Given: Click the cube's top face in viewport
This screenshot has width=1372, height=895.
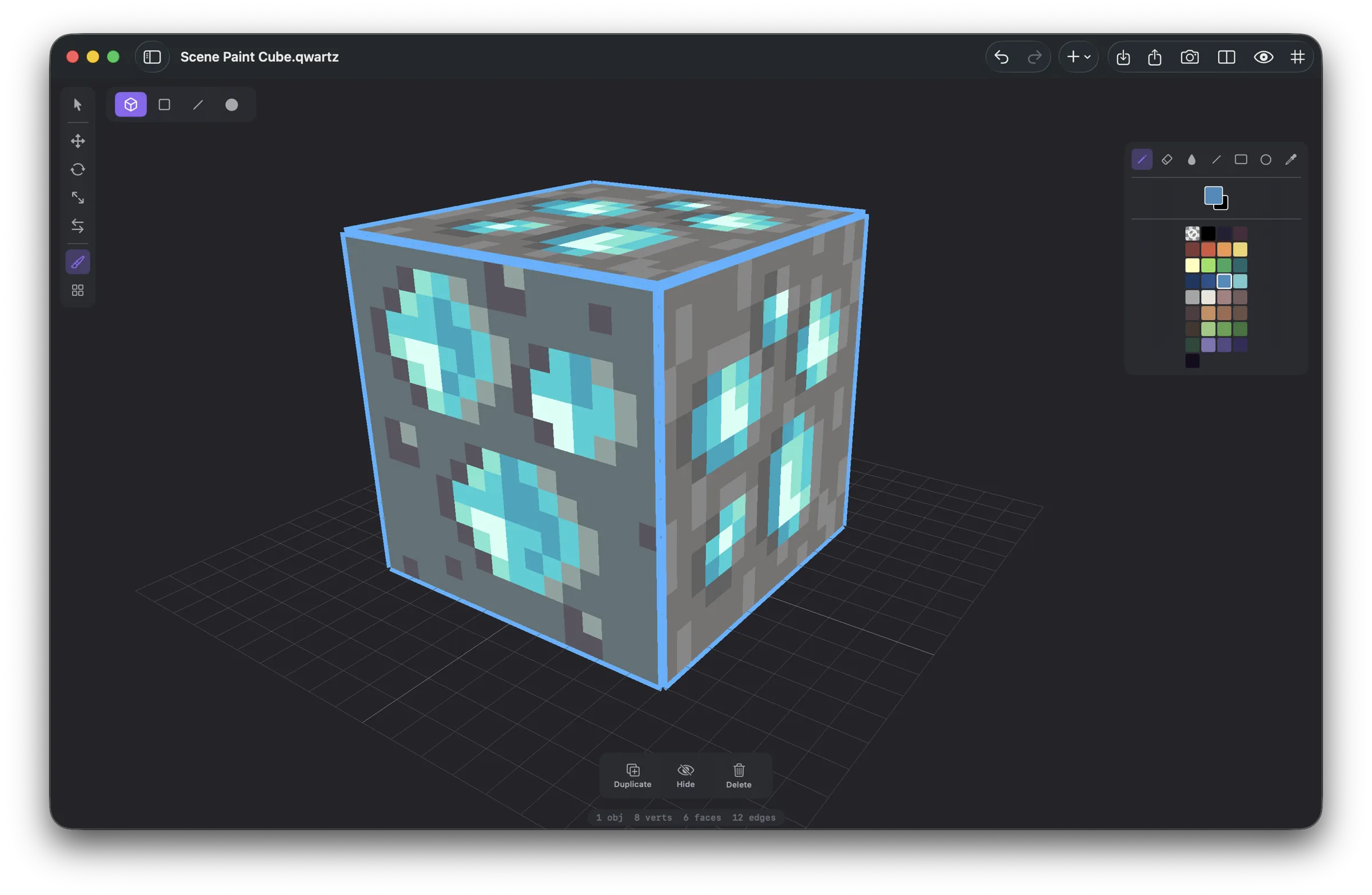Looking at the screenshot, I should (605, 230).
